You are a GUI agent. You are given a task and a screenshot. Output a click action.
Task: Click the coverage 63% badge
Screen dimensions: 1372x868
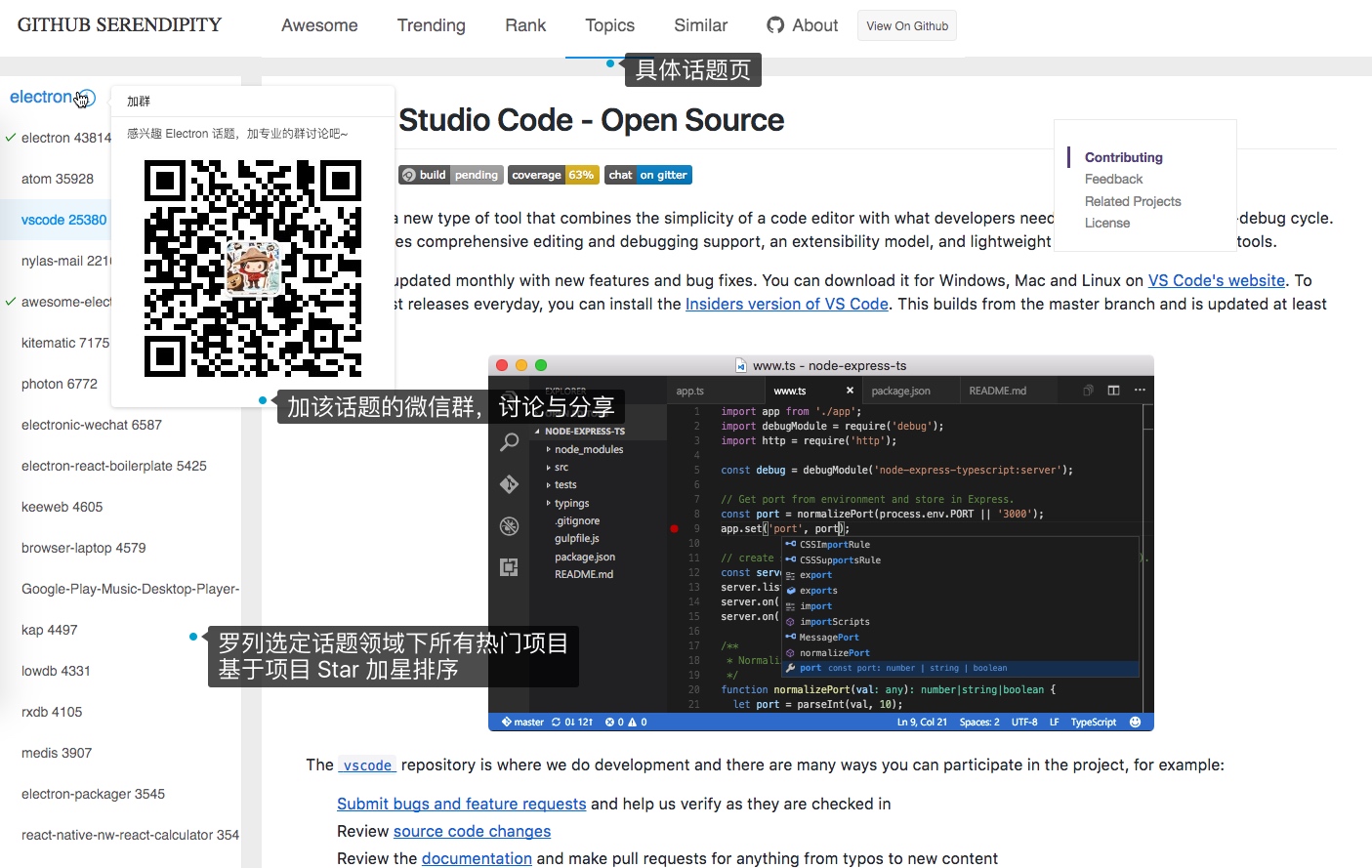tap(553, 175)
